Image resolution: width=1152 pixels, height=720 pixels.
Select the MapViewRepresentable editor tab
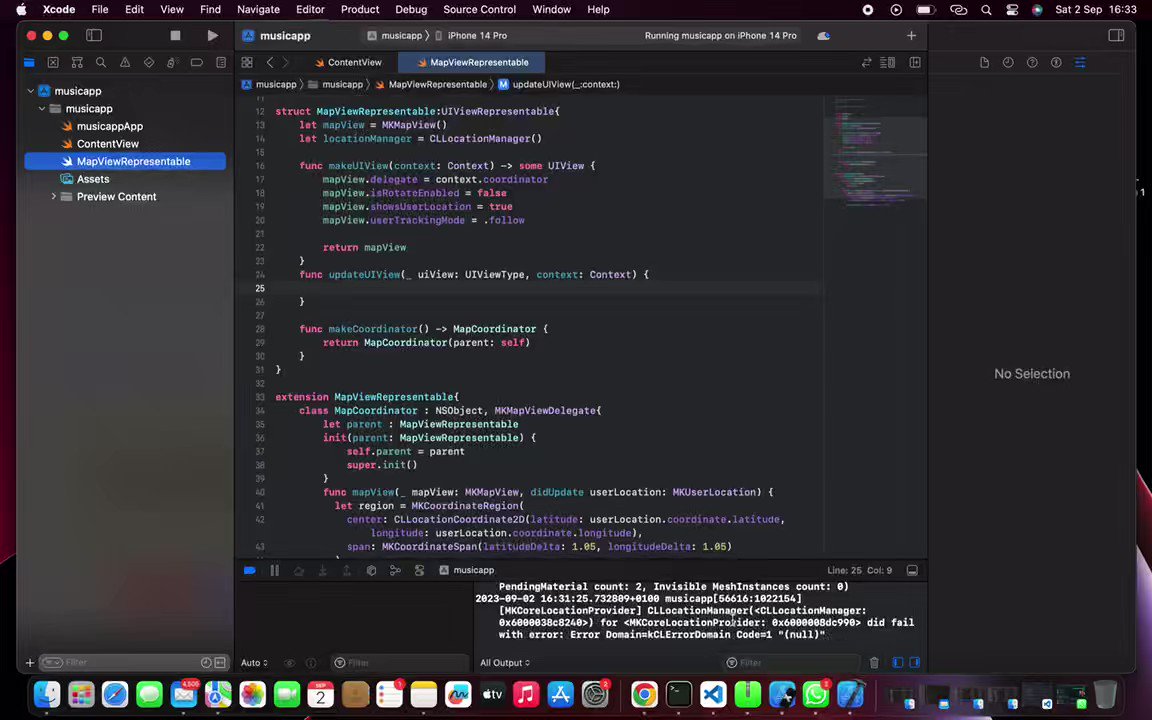click(x=472, y=62)
